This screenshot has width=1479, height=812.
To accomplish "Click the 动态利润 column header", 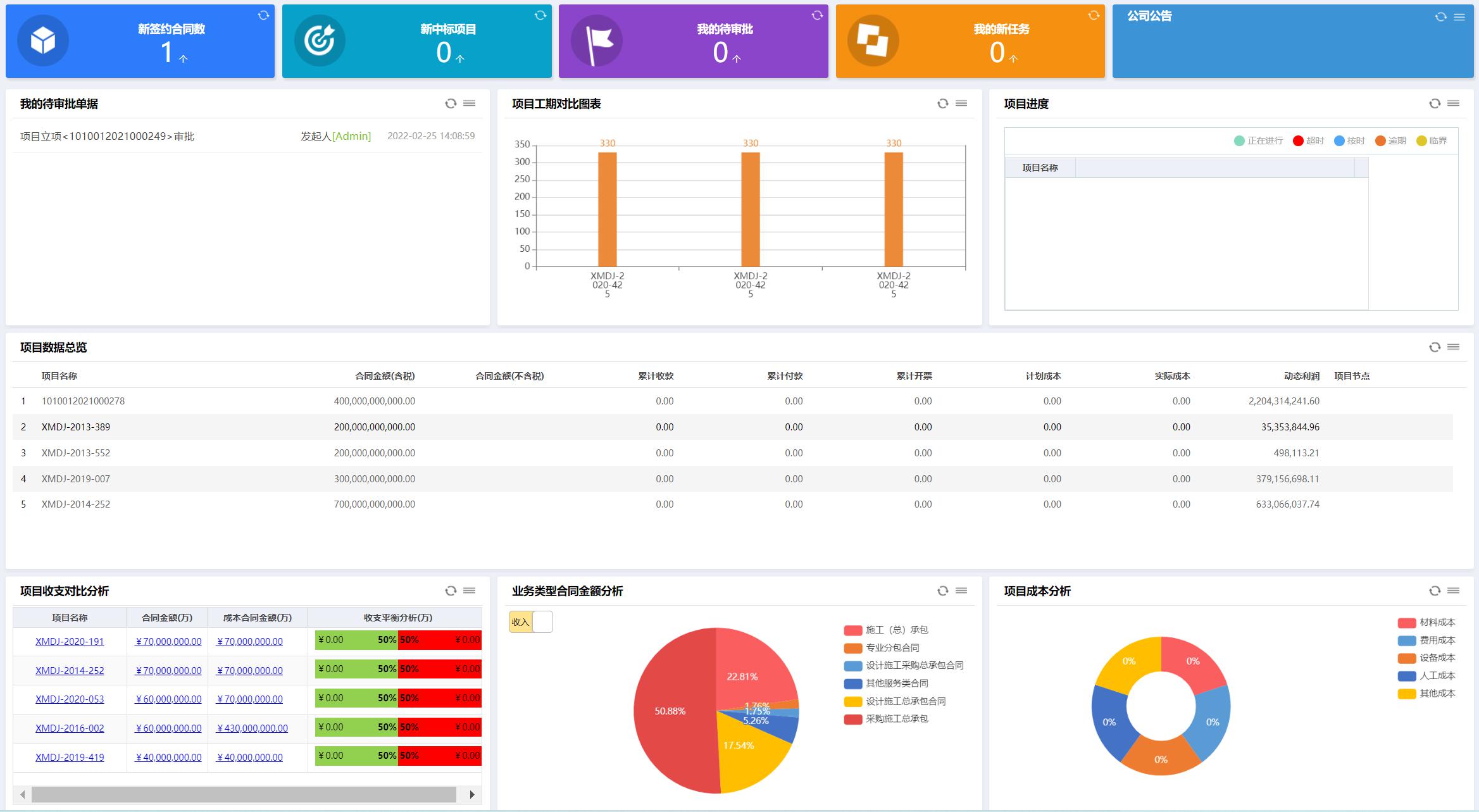I will point(1301,376).
